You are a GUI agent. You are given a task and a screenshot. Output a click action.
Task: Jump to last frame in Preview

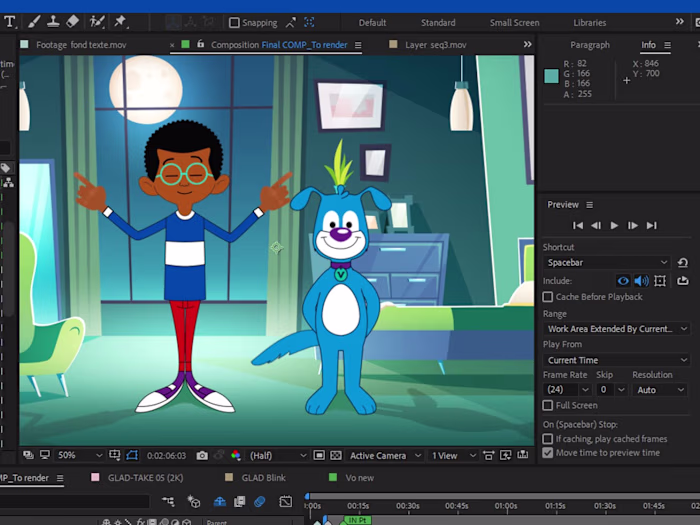pos(651,226)
